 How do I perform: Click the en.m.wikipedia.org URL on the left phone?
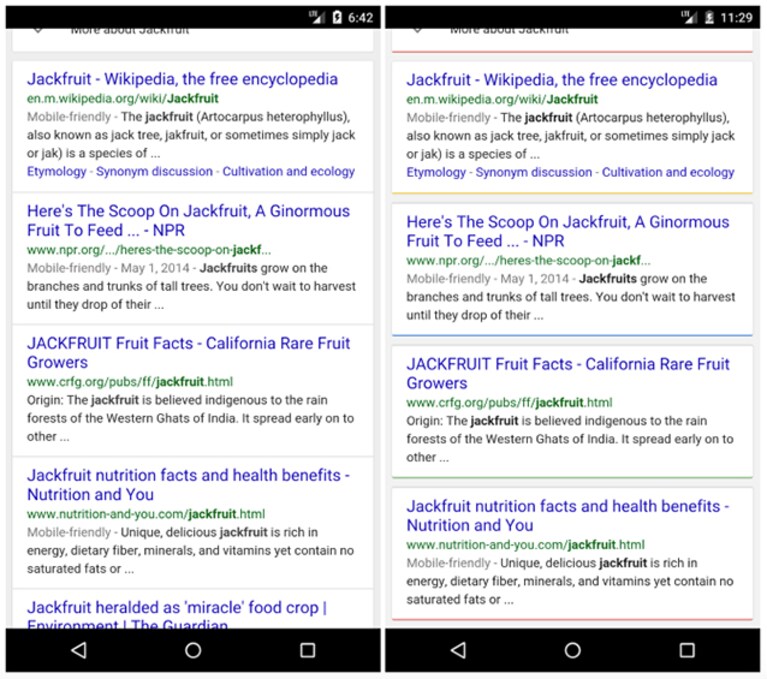(x=122, y=99)
